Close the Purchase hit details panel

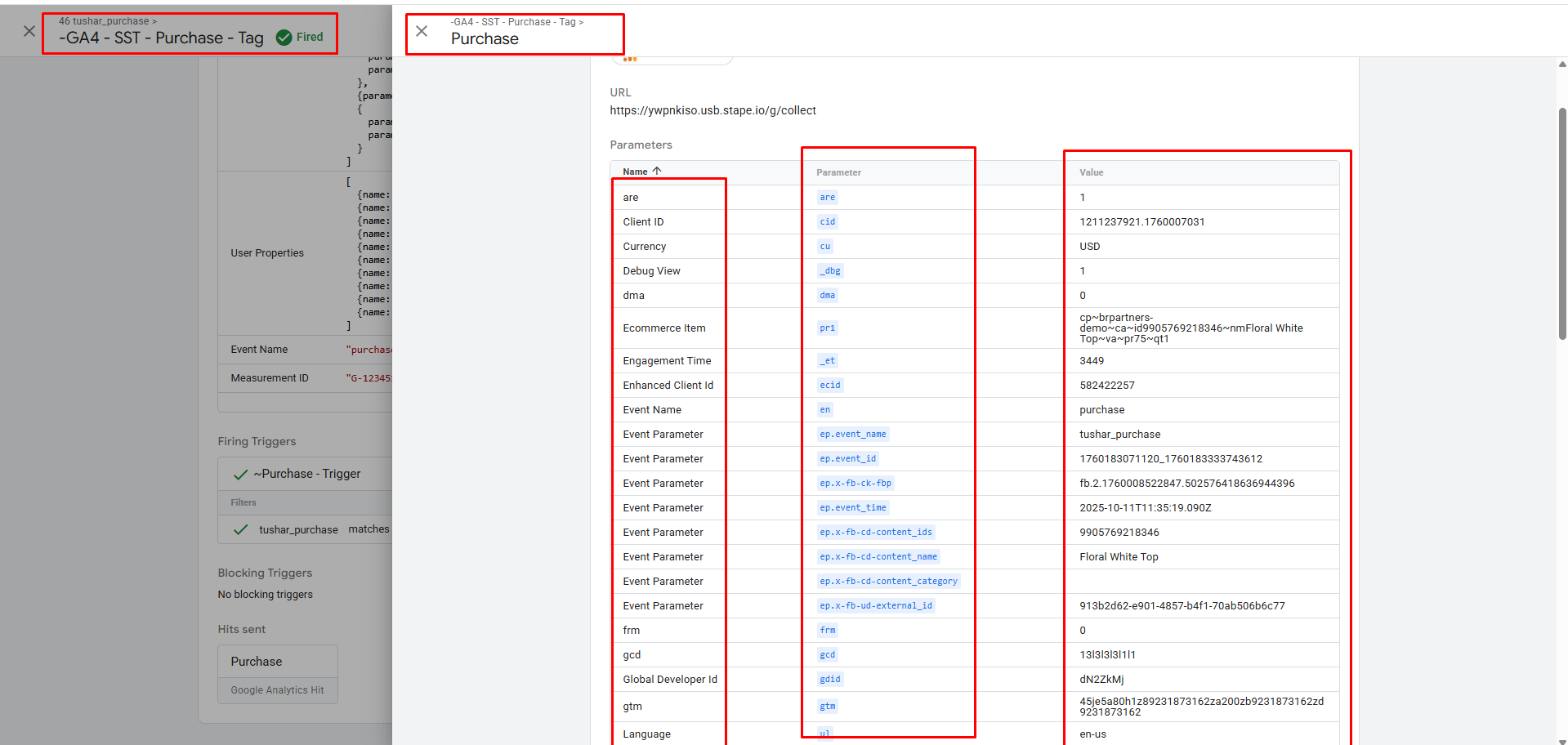pos(422,31)
